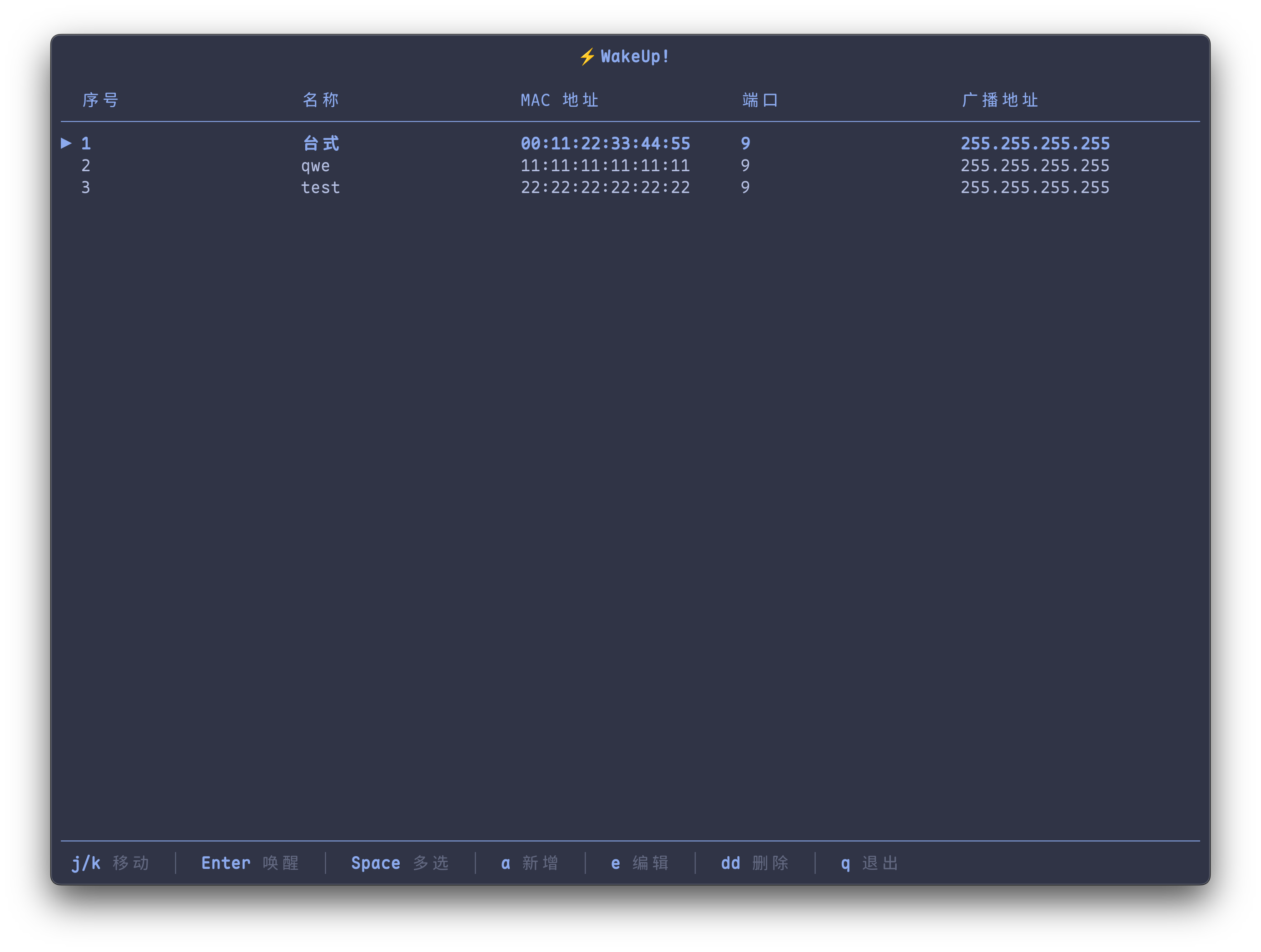Click the 端口 column header
Image resolution: width=1261 pixels, height=952 pixels.
(760, 100)
